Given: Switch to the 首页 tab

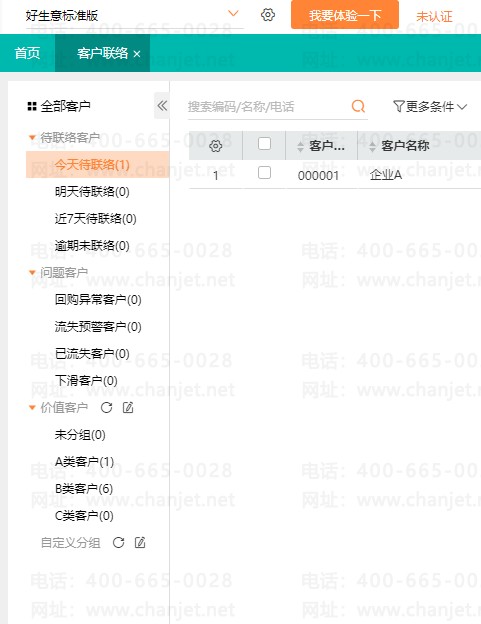Looking at the screenshot, I should click(27, 53).
